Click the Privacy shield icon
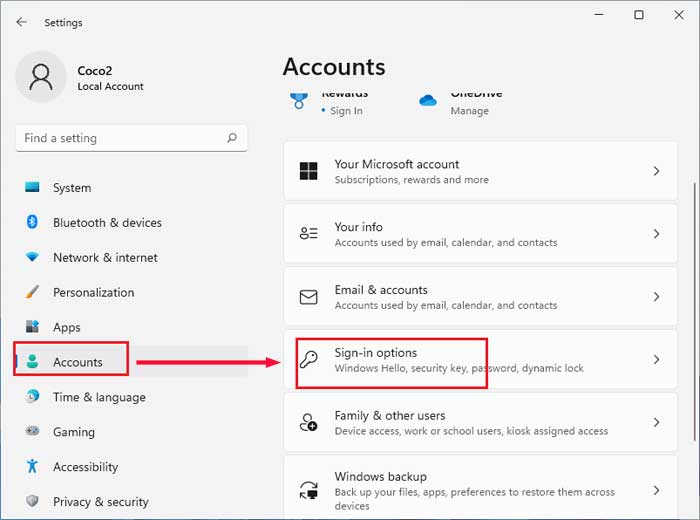The width and height of the screenshot is (700, 520). [32, 501]
